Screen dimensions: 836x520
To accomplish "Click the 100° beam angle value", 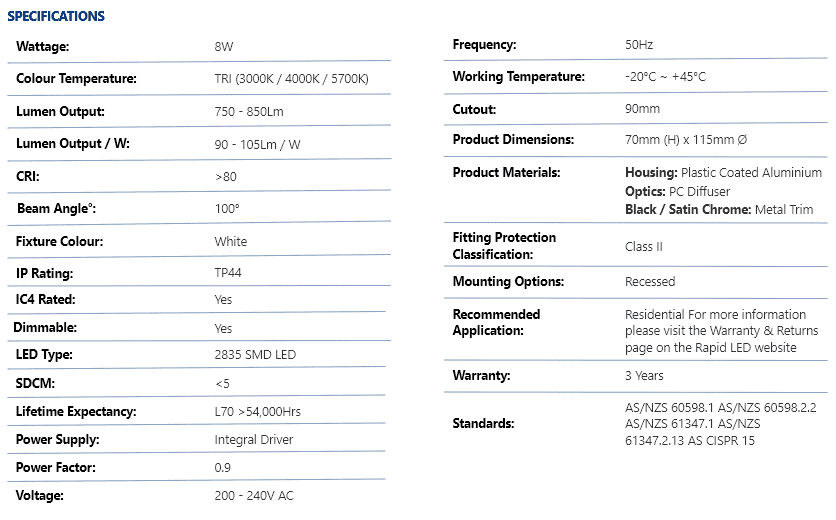I will [x=227, y=209].
